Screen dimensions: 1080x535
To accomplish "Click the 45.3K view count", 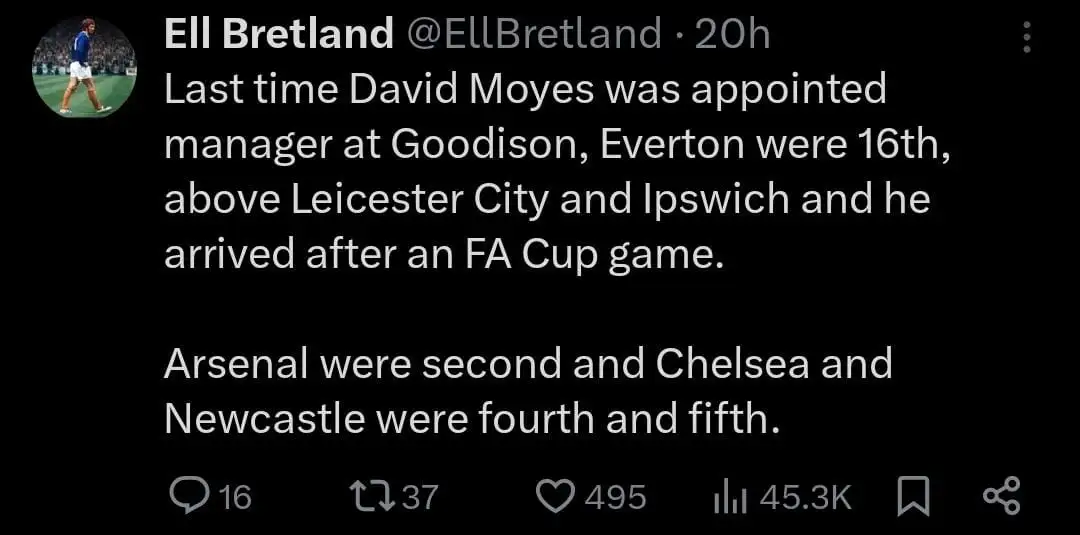I will tap(805, 496).
